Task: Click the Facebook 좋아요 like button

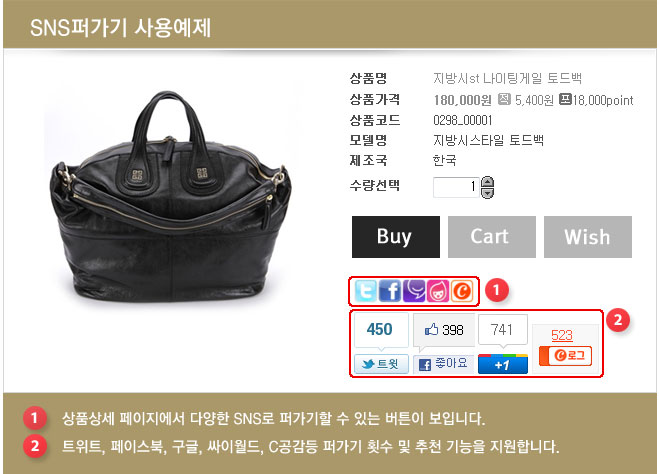Action: 443,364
